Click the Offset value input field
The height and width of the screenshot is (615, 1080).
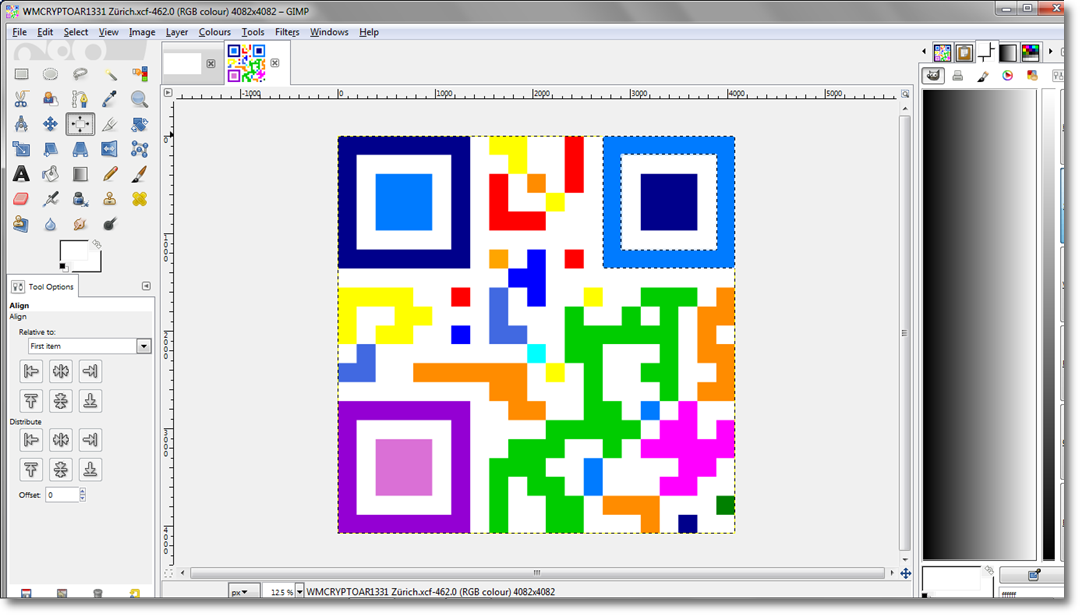pyautogui.click(x=62, y=494)
